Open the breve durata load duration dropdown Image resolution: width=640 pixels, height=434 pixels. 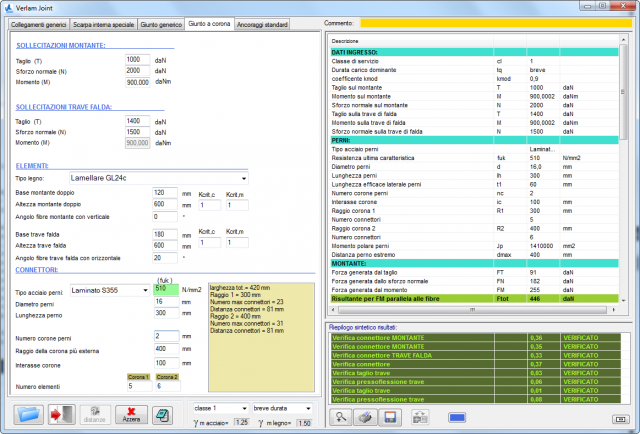pyautogui.click(x=283, y=409)
